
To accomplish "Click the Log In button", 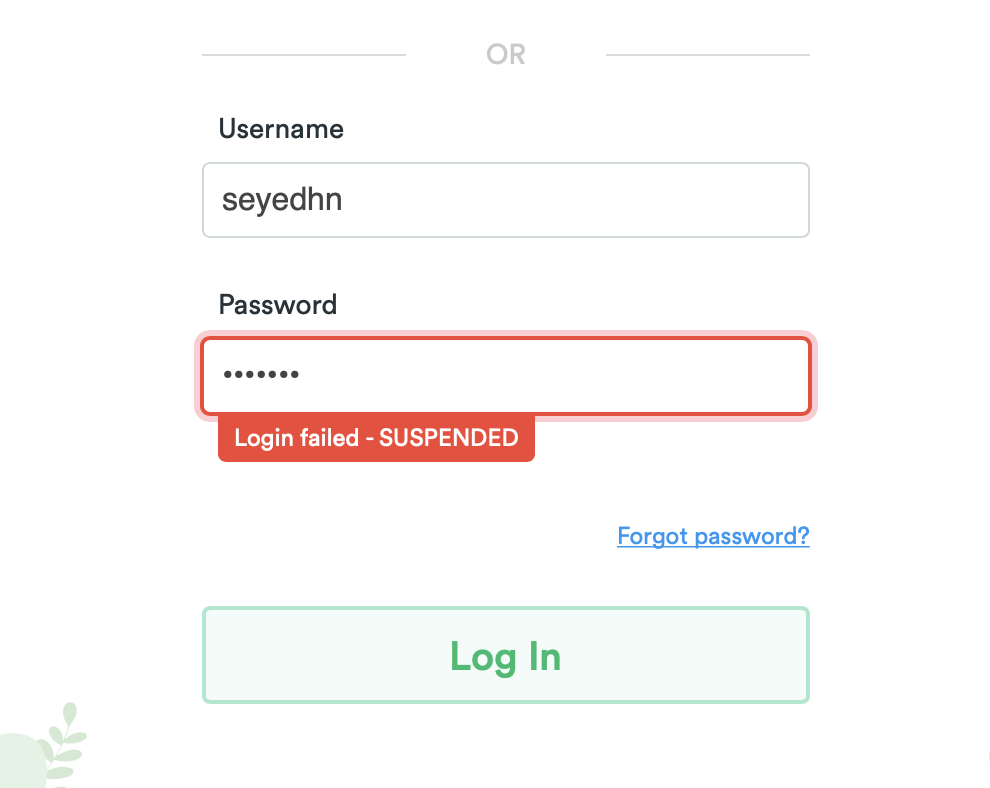I will coord(505,655).
